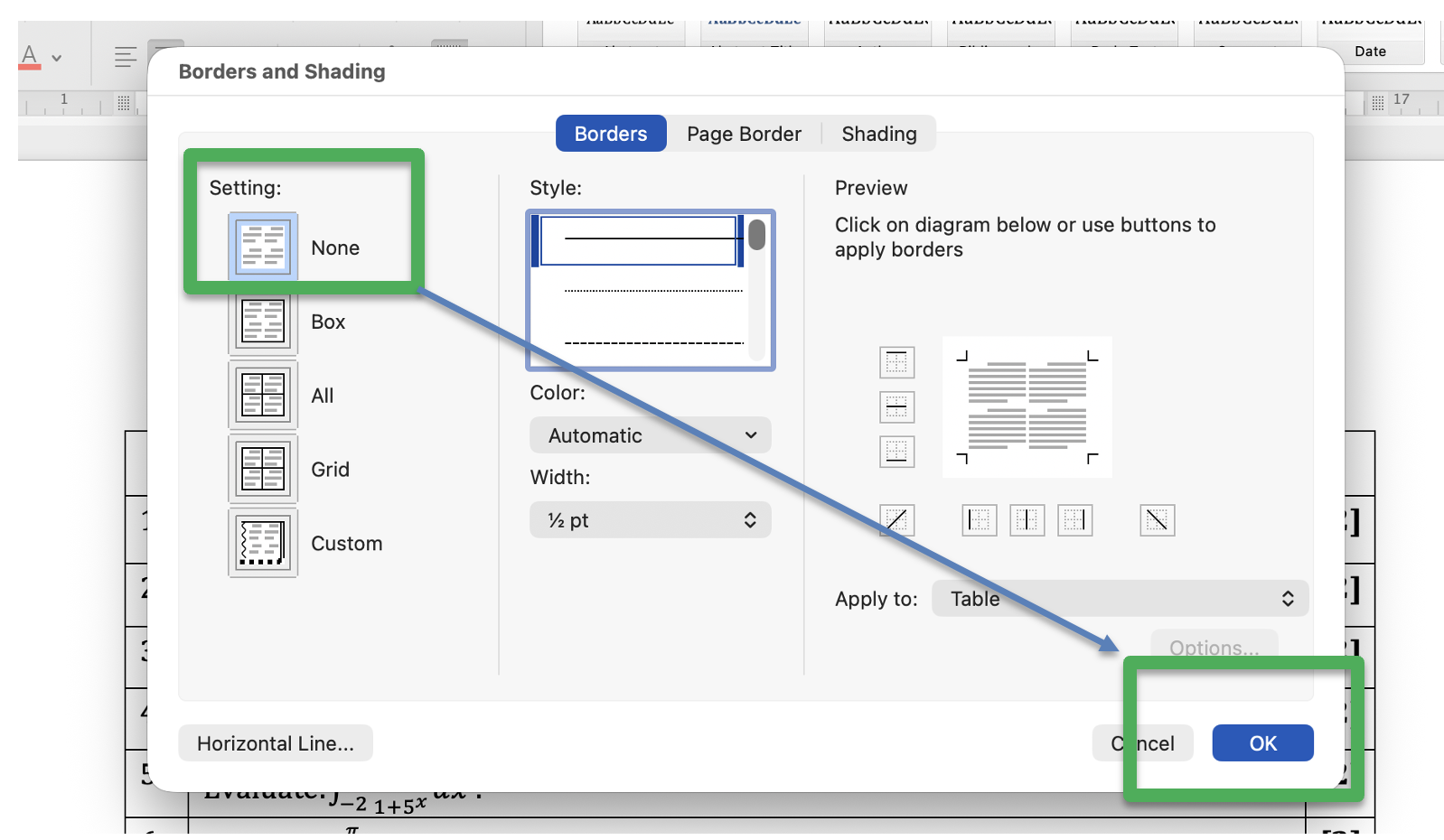Open the font color dropdown arrow in ribbon
This screenshot has height=840, width=1444.
point(57,58)
